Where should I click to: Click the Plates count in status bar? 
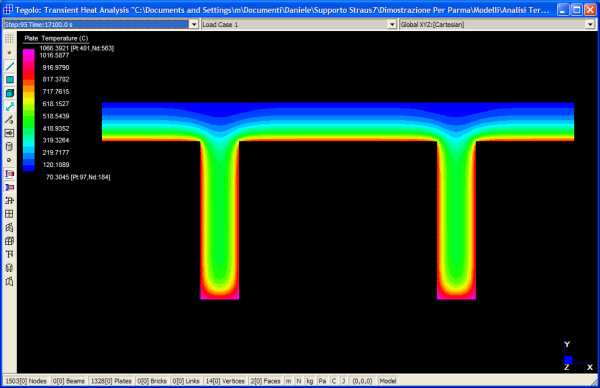click(111, 381)
